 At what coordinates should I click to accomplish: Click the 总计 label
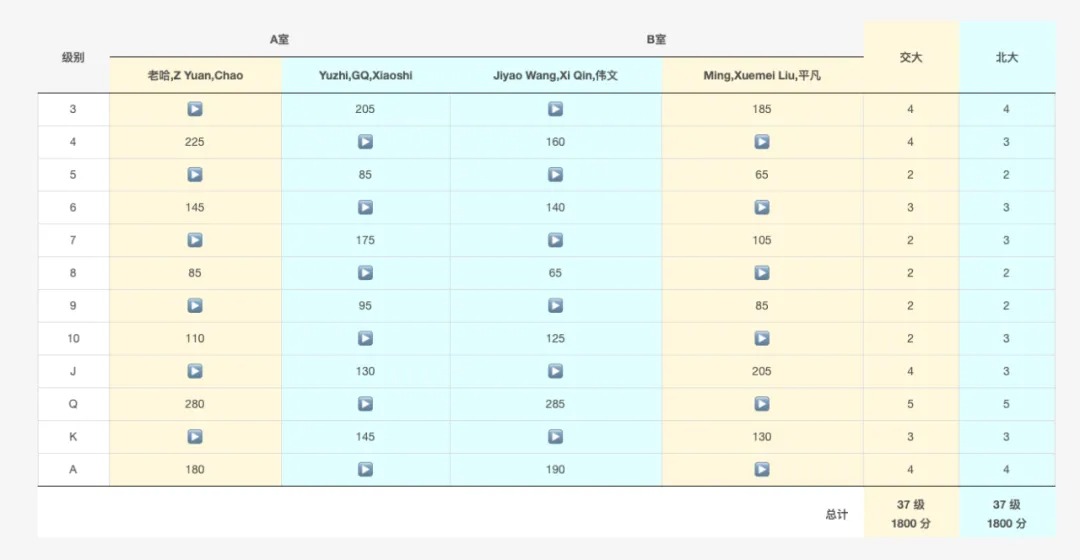[x=836, y=514]
